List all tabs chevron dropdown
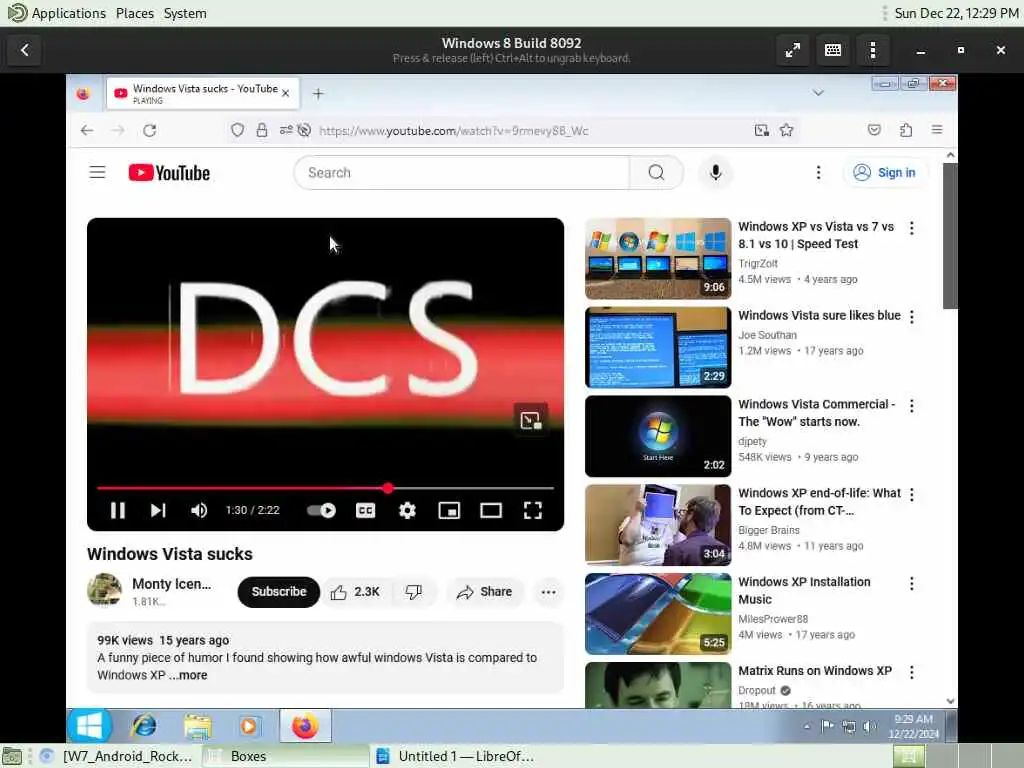The height and width of the screenshot is (768, 1024). pyautogui.click(x=818, y=93)
